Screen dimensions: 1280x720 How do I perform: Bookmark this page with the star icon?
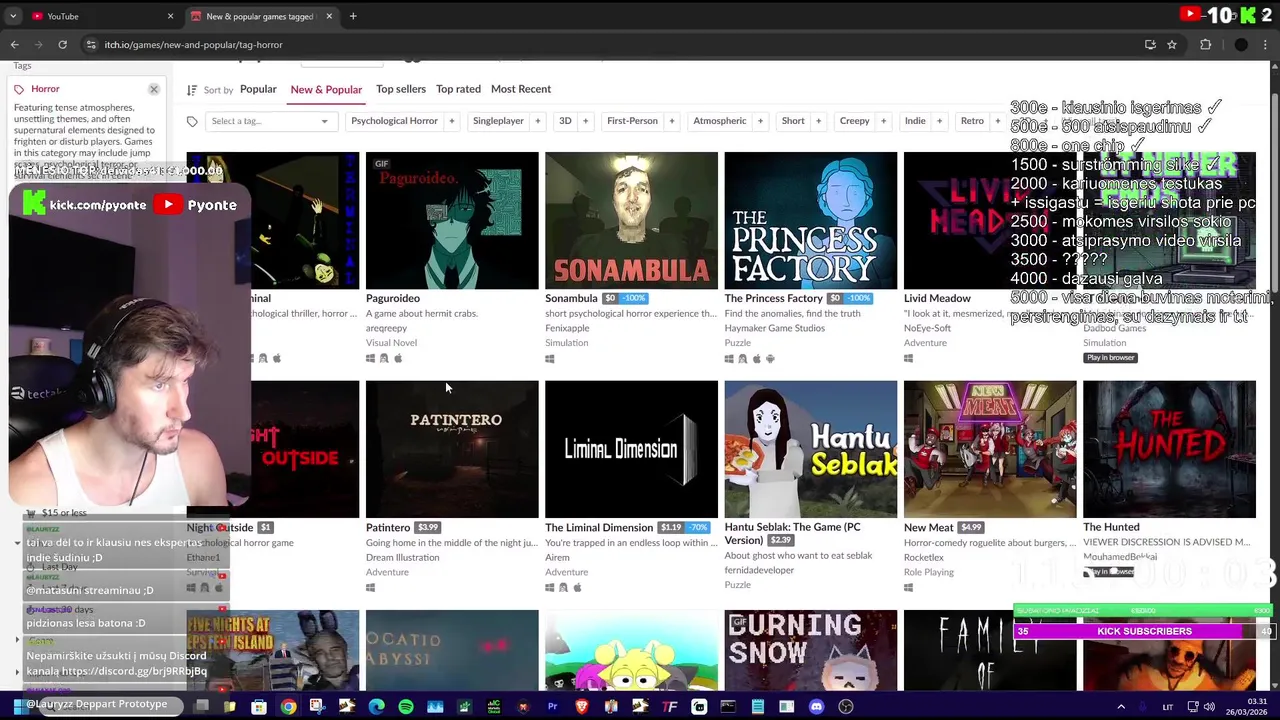(1171, 44)
